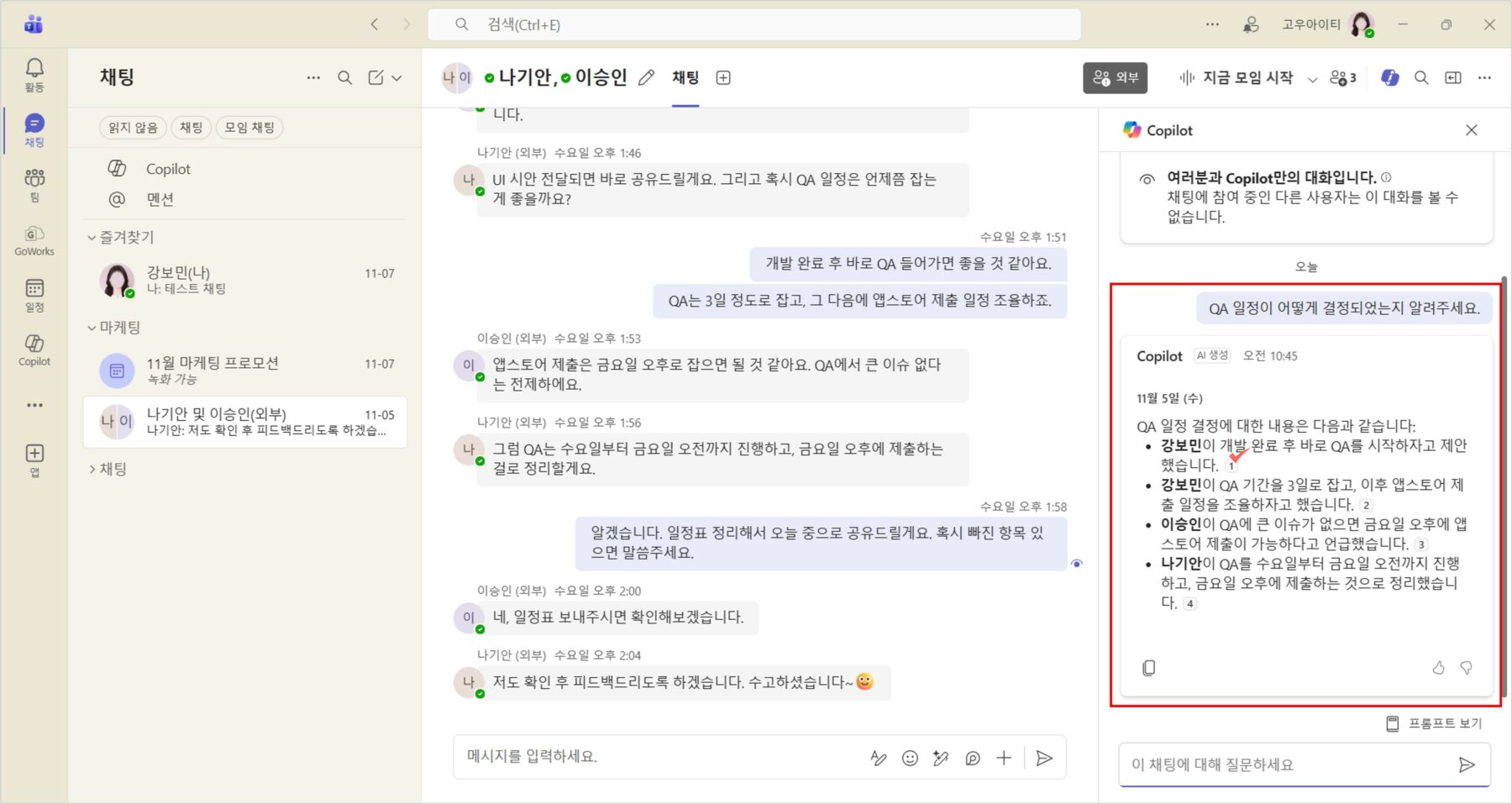Edit the chat name with pencil icon
The image size is (1512, 804).
click(x=646, y=78)
